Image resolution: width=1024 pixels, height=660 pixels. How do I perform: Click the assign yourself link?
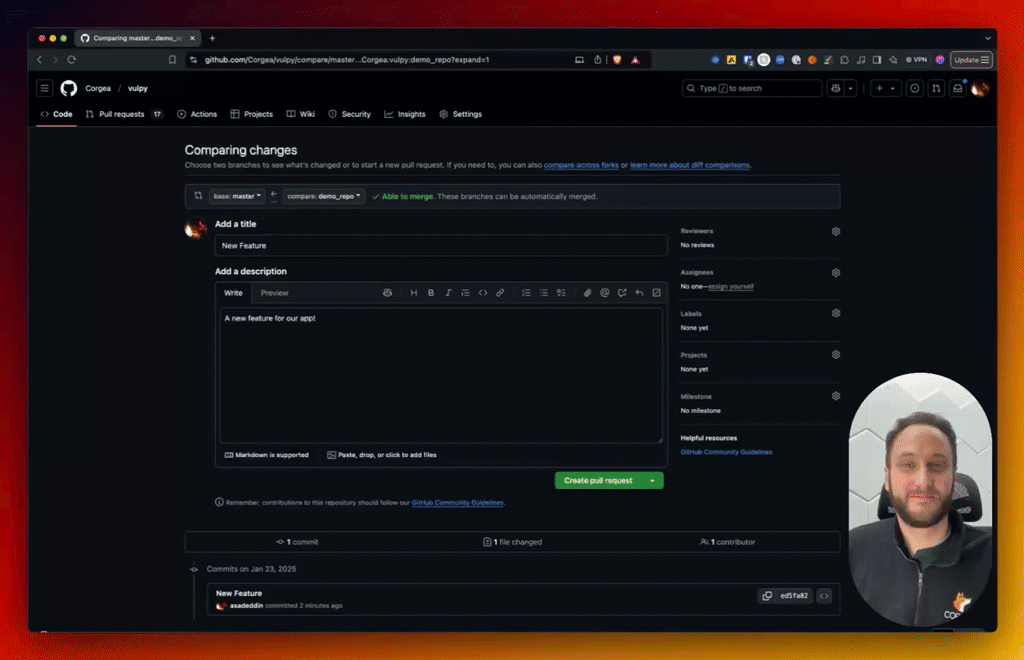(731, 287)
